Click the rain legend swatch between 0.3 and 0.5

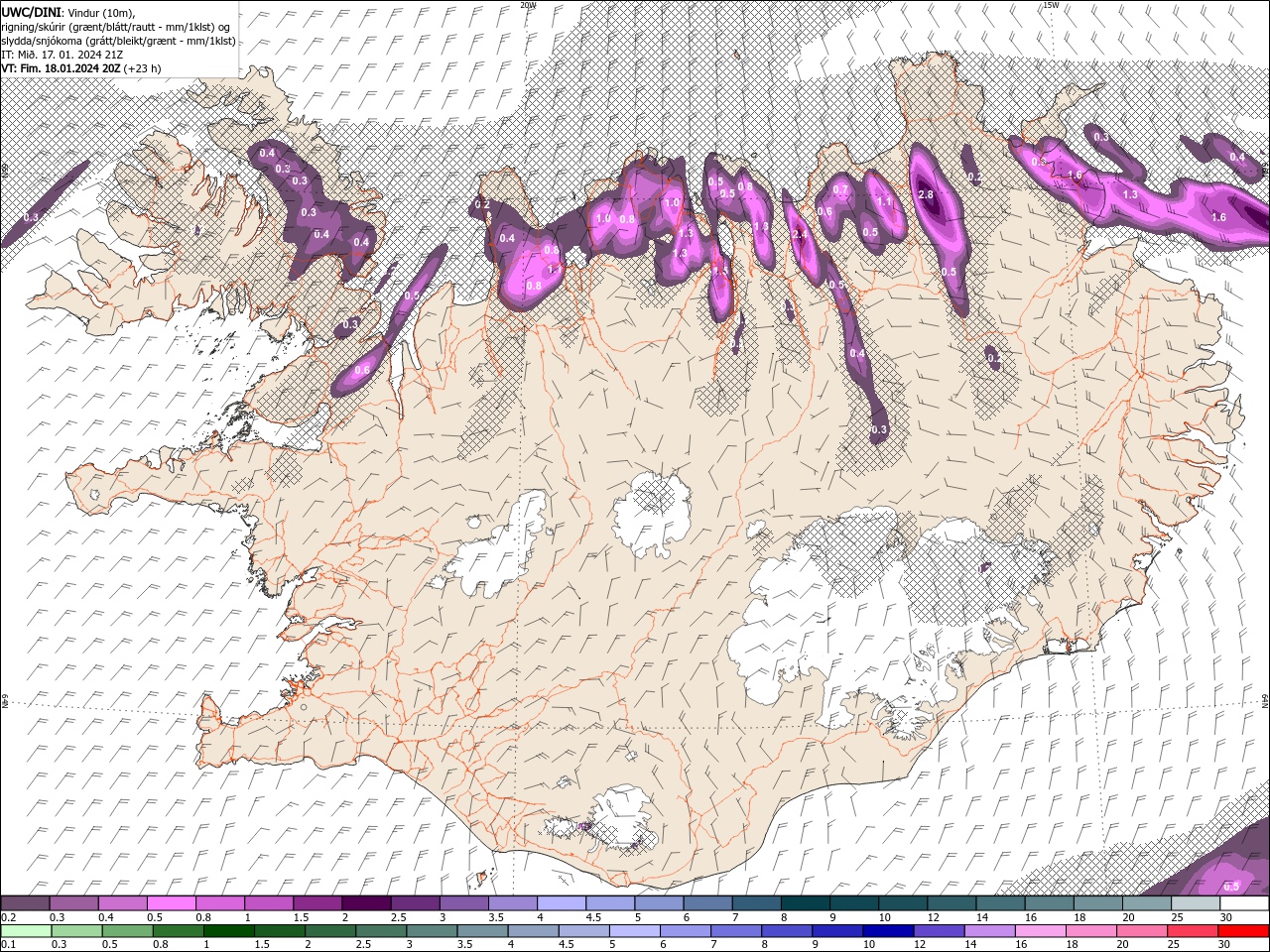click(76, 931)
